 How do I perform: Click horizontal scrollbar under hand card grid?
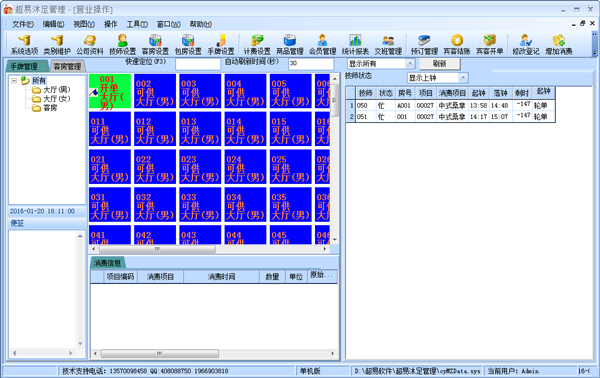point(210,249)
